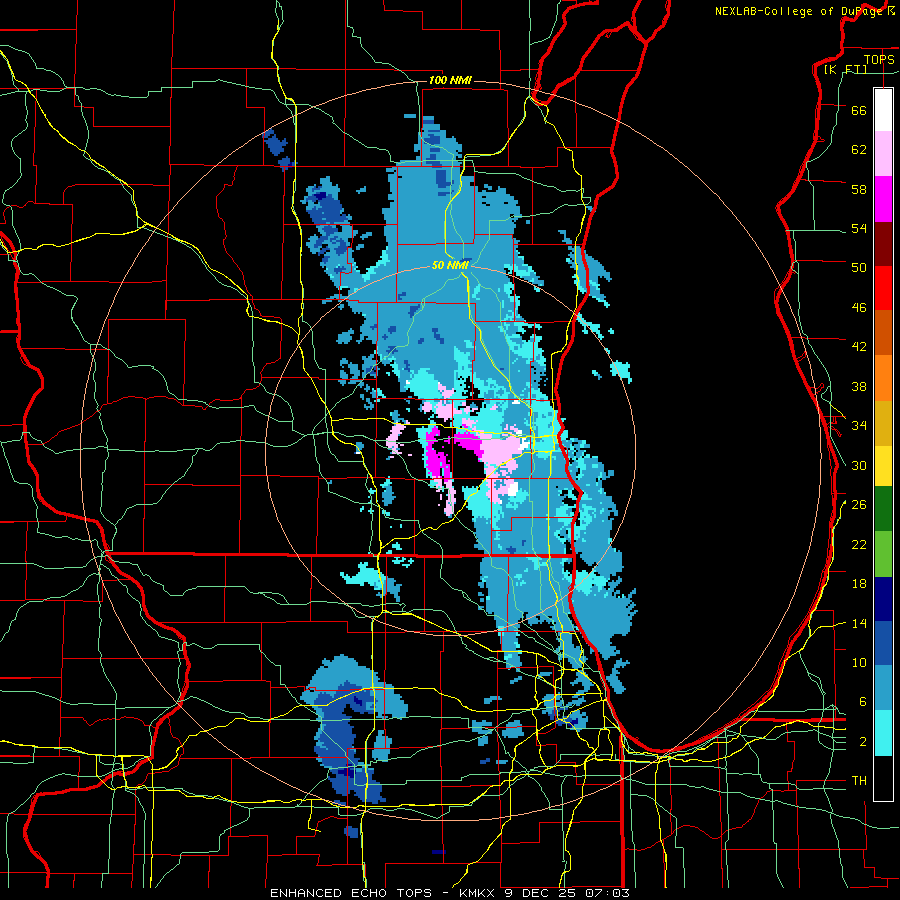Image resolution: width=900 pixels, height=900 pixels.
Task: Click the '18' legend value
Action: click(x=859, y=584)
